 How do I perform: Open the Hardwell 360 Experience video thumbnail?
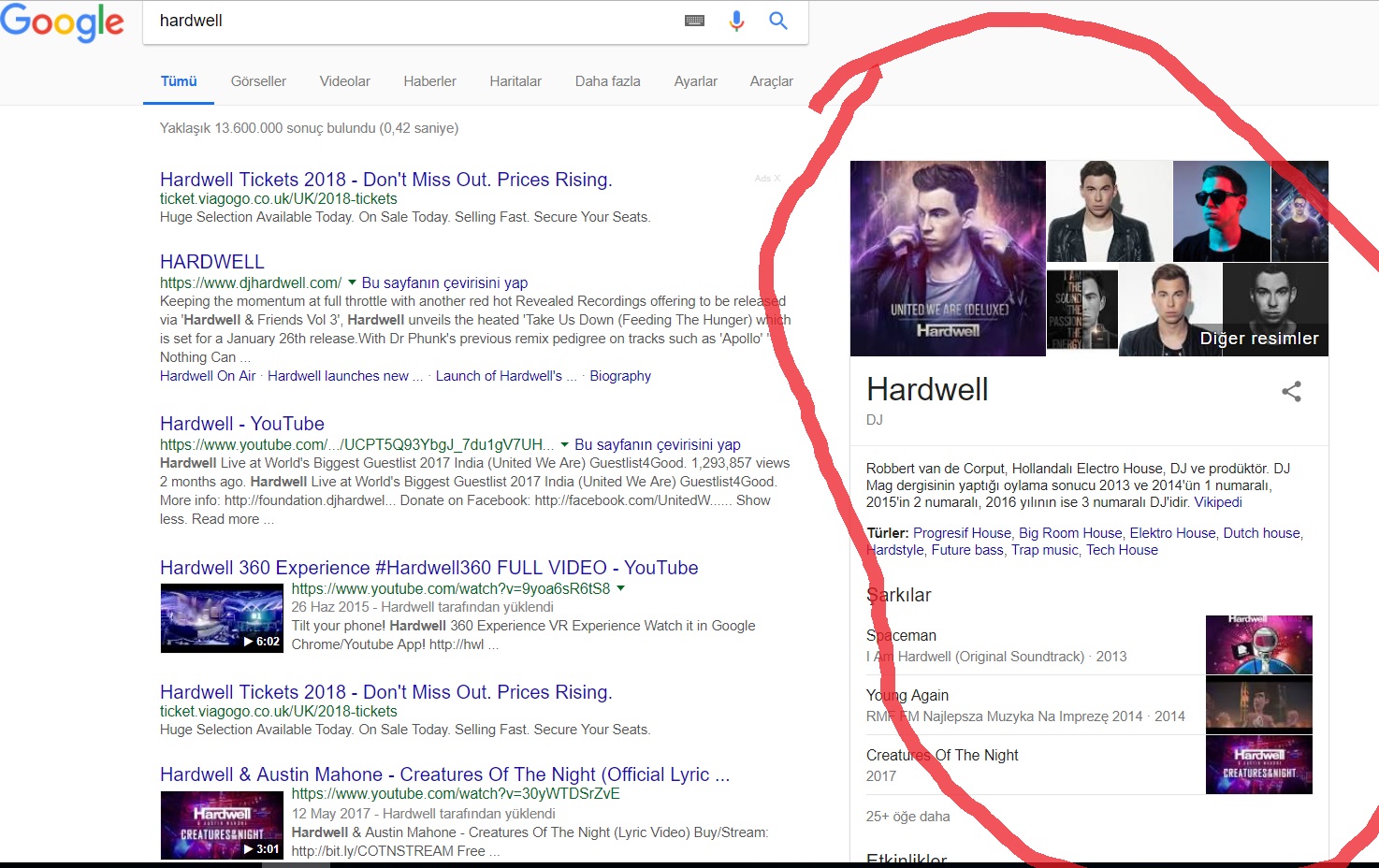coord(222,617)
